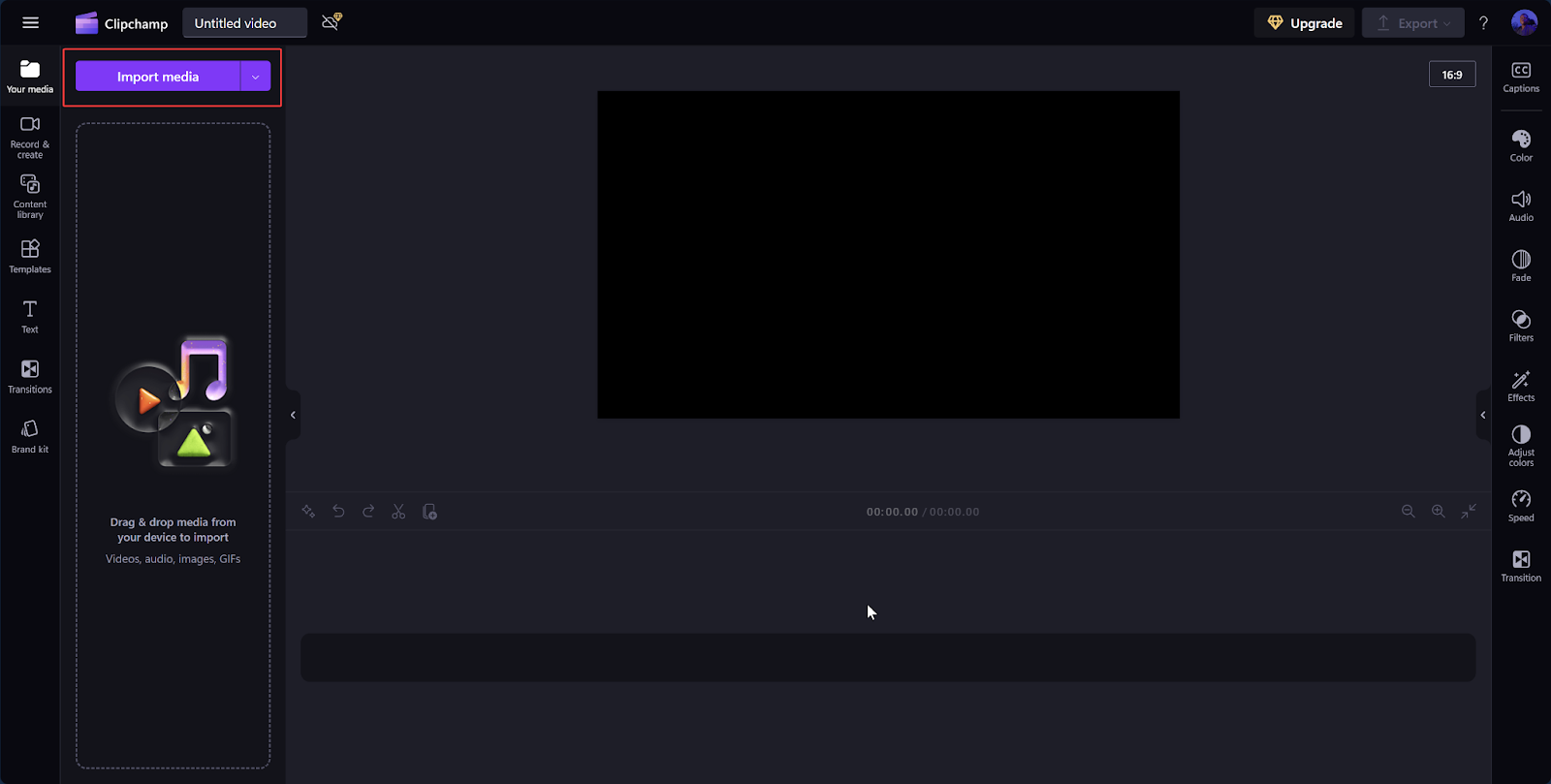Image resolution: width=1551 pixels, height=784 pixels.
Task: Collapse the left media panel
Action: pos(293,415)
